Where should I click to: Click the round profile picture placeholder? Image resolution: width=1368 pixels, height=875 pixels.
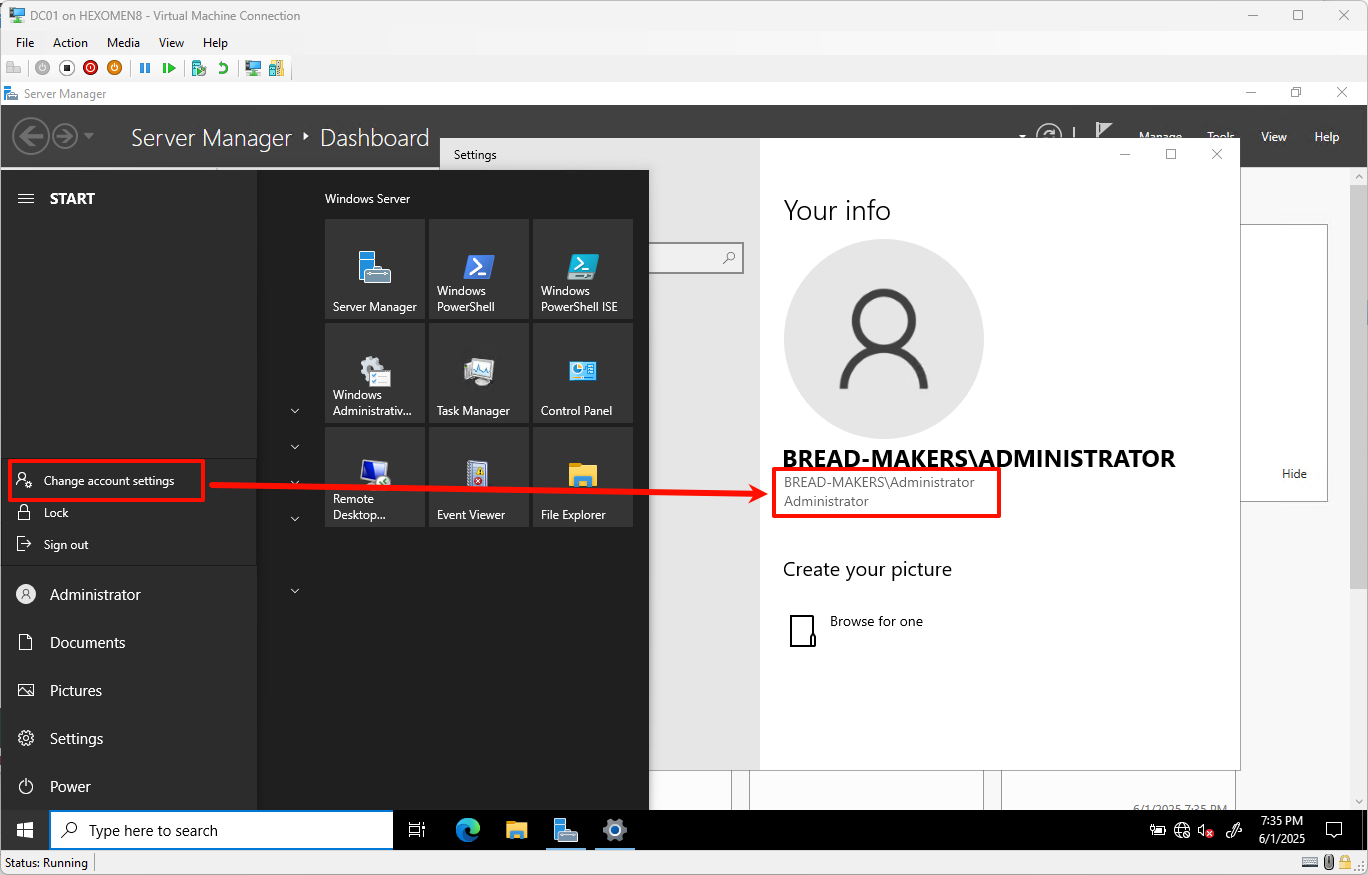884,338
